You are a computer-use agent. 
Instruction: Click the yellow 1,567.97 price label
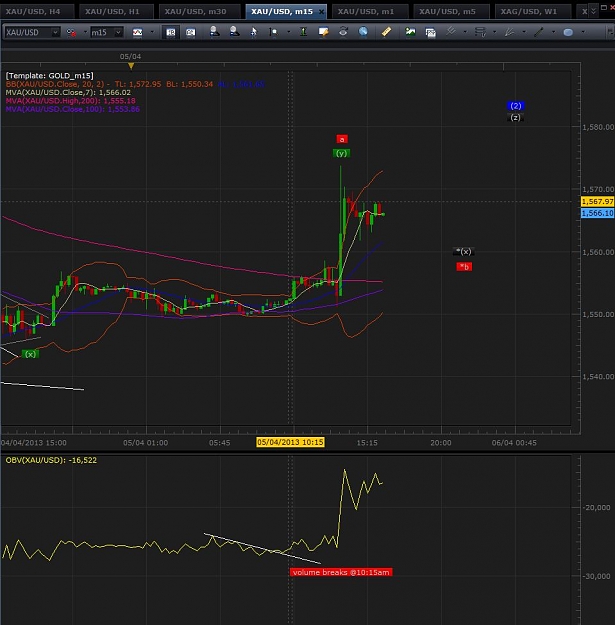(597, 201)
